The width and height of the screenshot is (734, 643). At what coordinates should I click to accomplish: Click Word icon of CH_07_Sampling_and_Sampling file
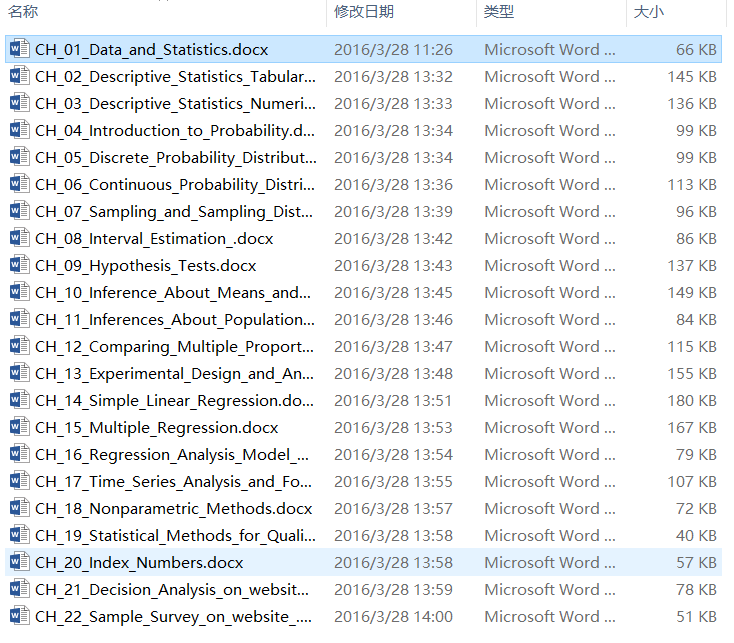[20, 211]
